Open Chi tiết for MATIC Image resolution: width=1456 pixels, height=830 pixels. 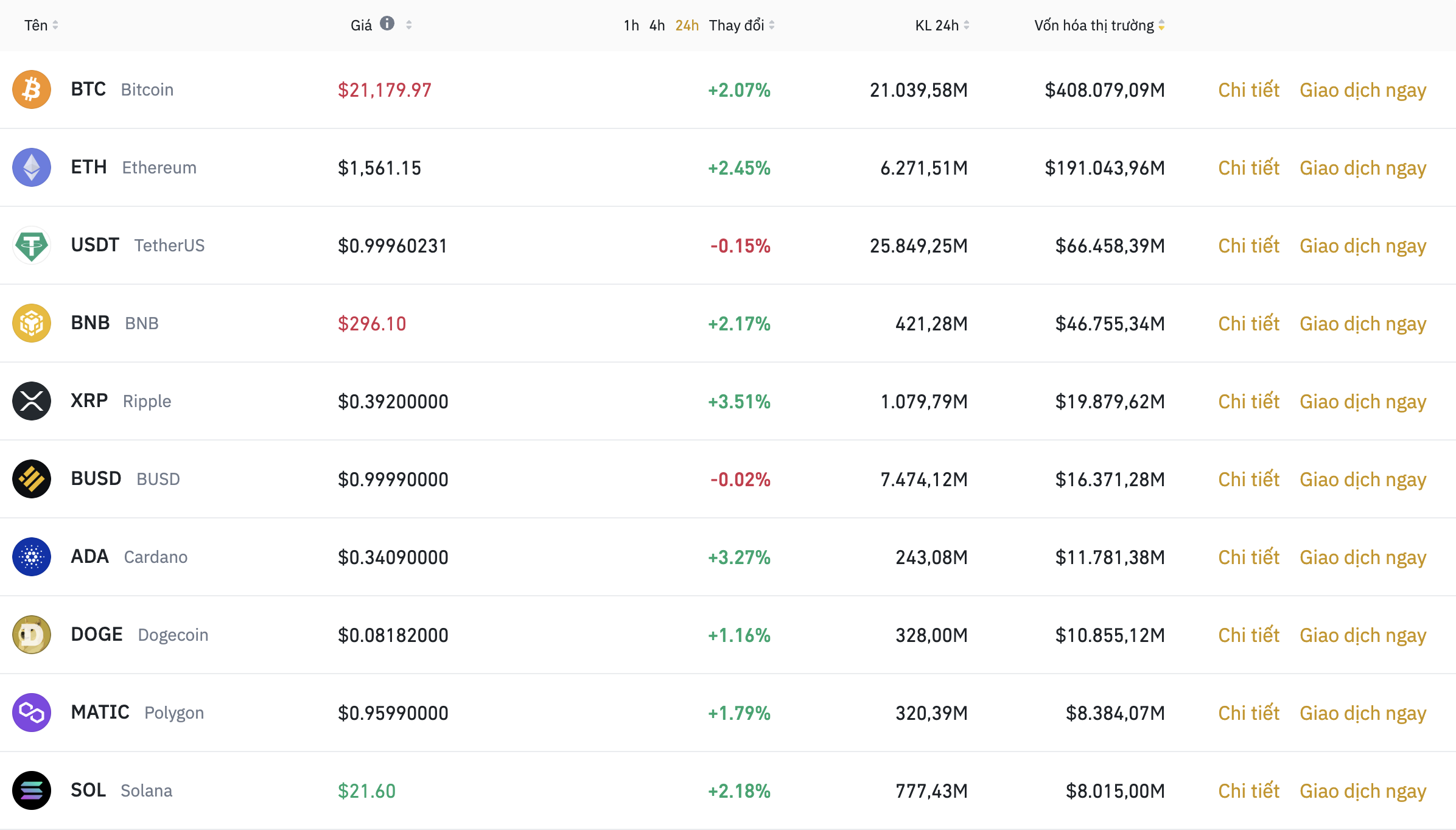(x=1248, y=713)
